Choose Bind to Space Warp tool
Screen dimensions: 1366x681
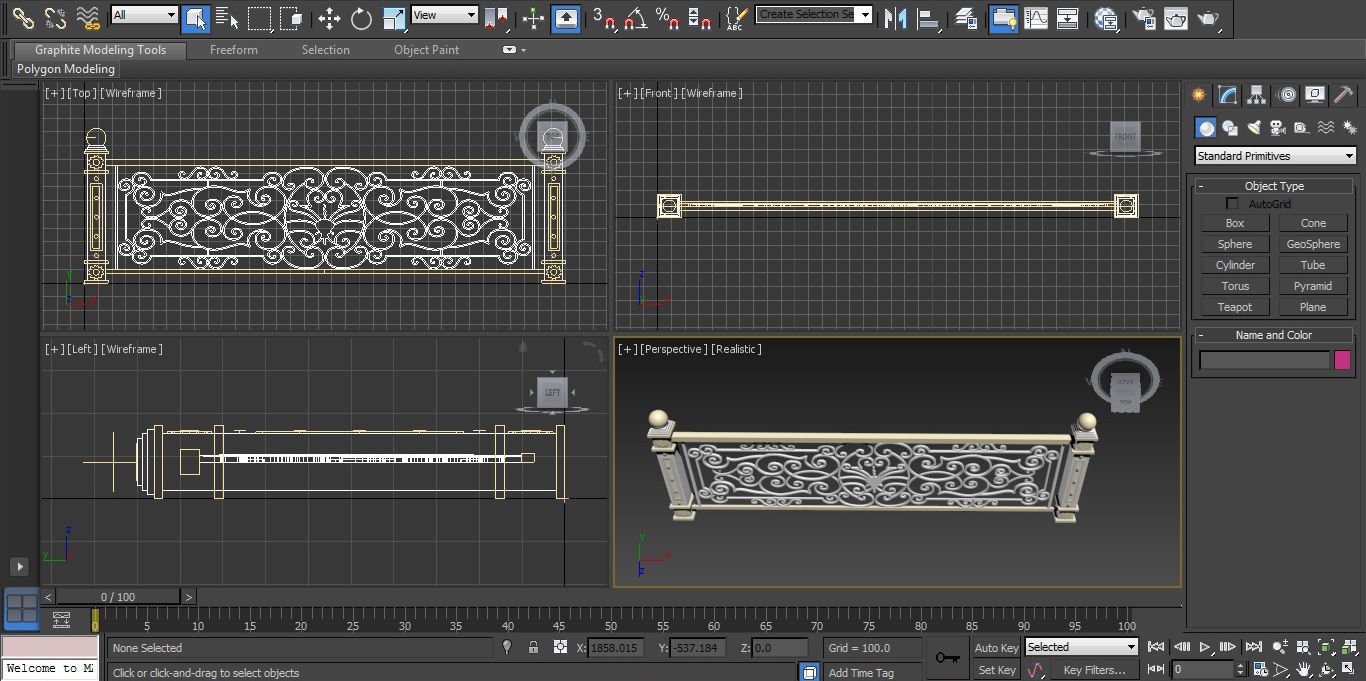click(88, 17)
